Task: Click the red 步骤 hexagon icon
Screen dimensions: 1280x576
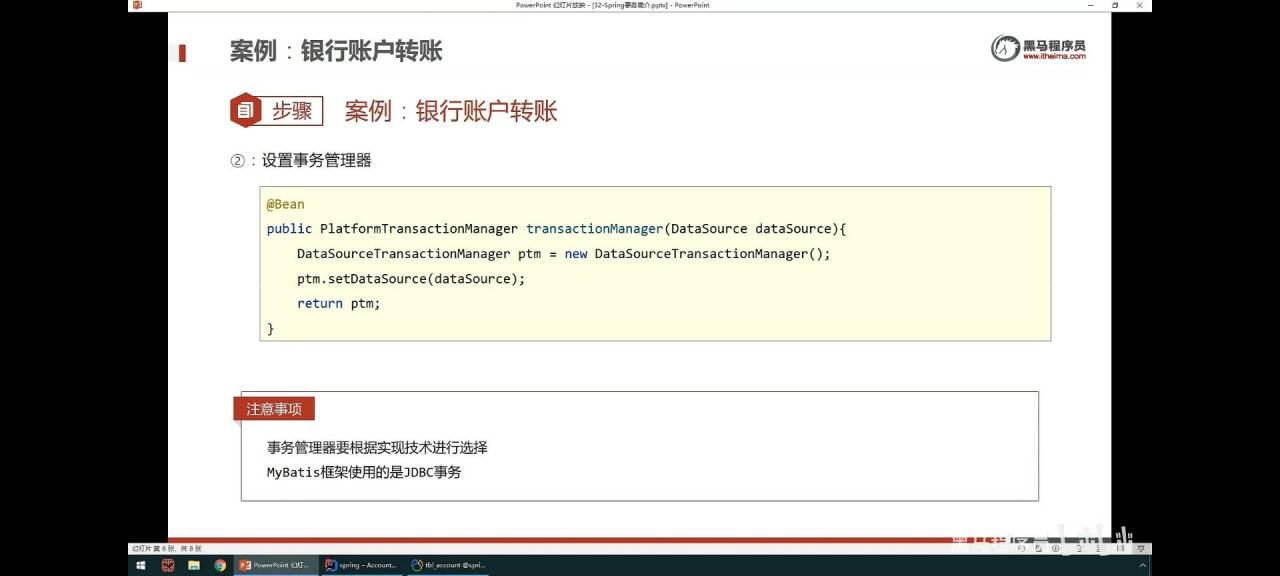Action: (244, 110)
